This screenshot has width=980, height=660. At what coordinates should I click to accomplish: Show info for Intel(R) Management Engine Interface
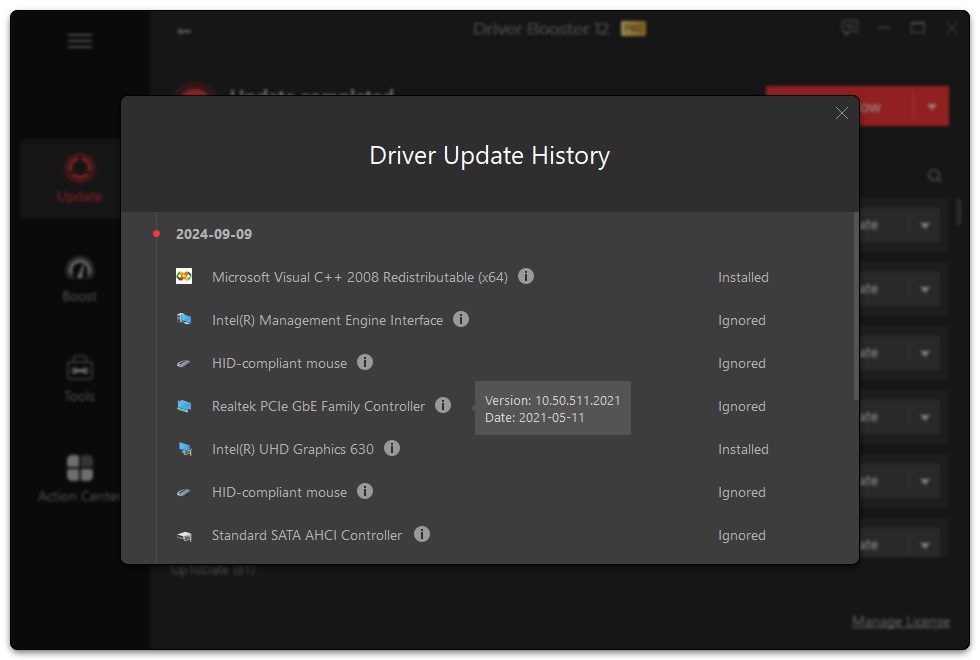tap(461, 319)
